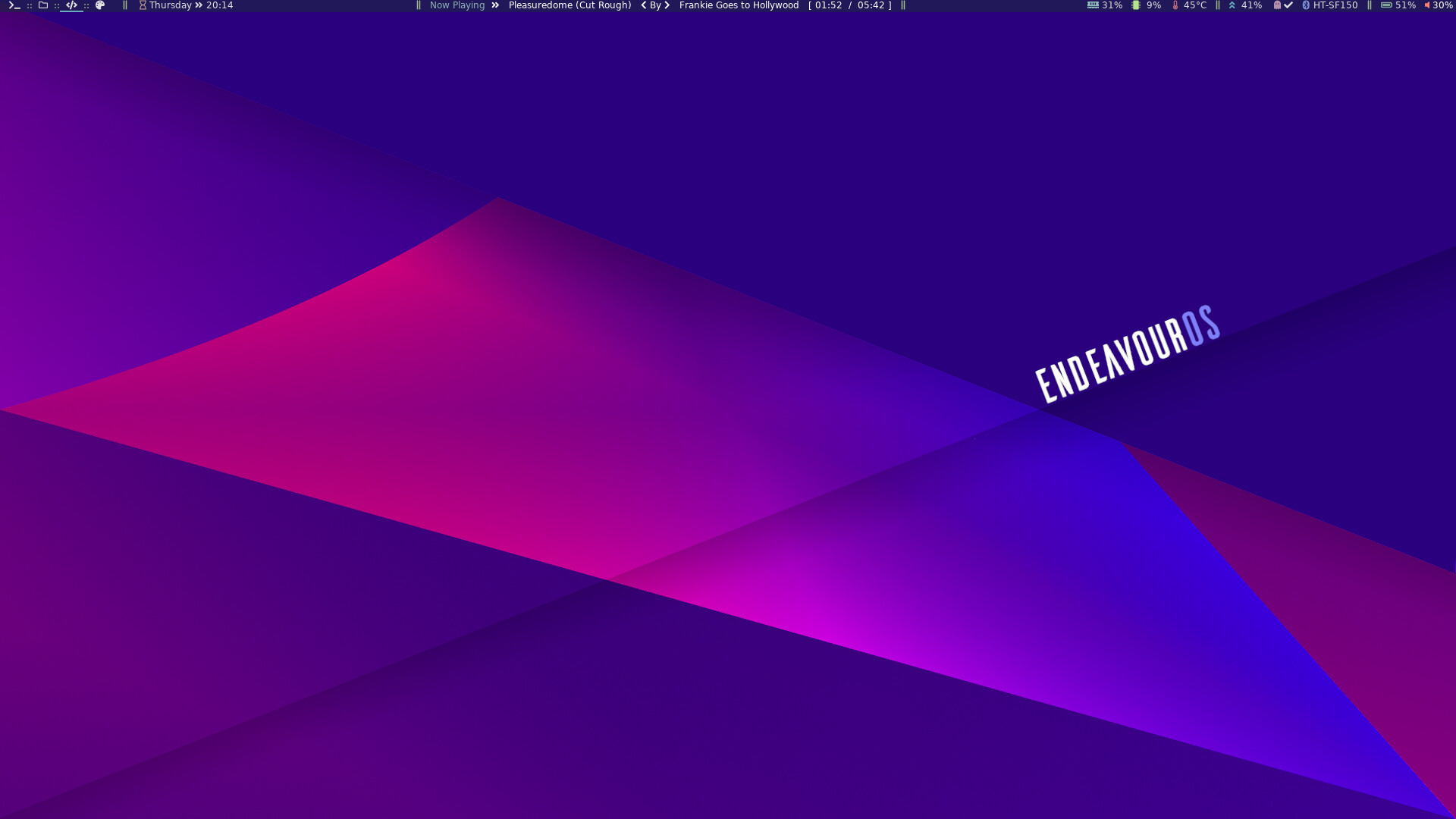Toggle Bluetooth via the HT-SF150 indicator
1456x819 pixels.
tap(1306, 5)
